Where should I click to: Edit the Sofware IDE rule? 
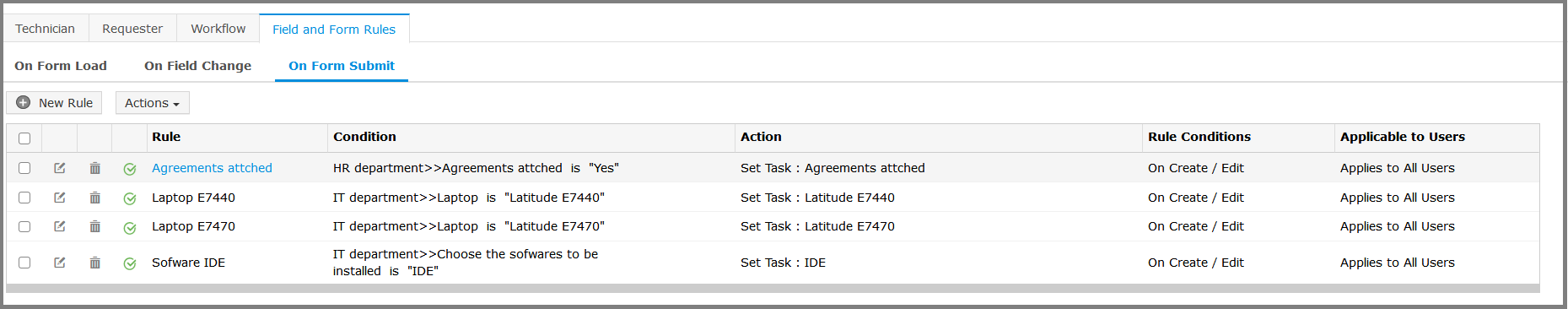[x=60, y=263]
